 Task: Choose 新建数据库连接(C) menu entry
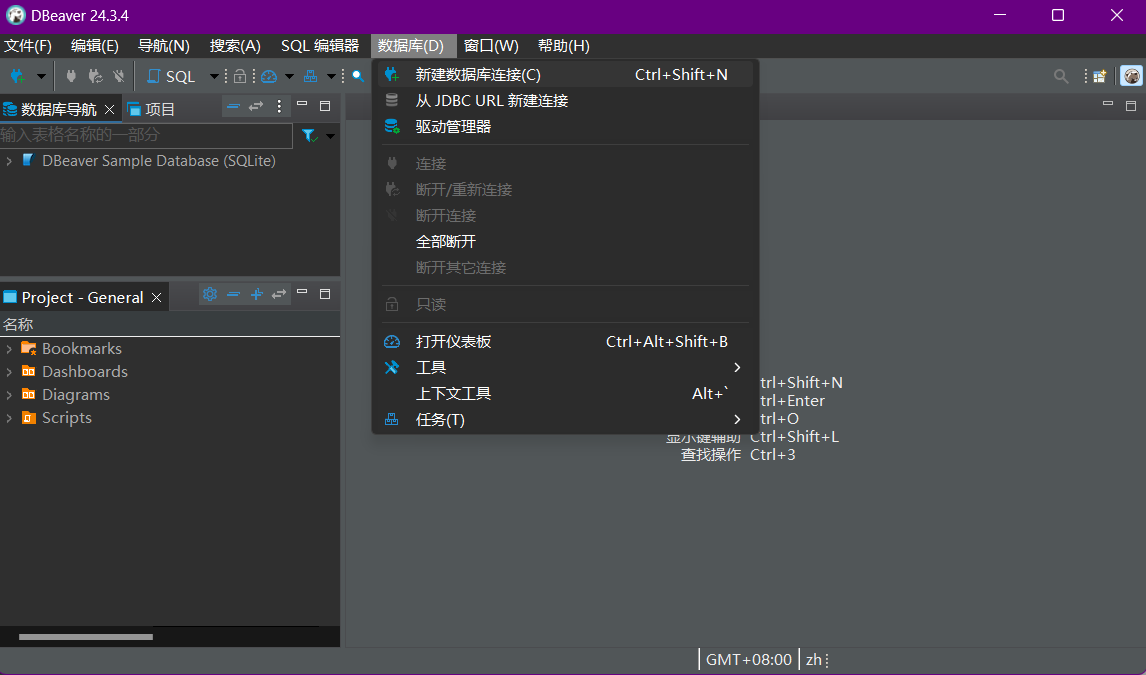[x=565, y=75]
